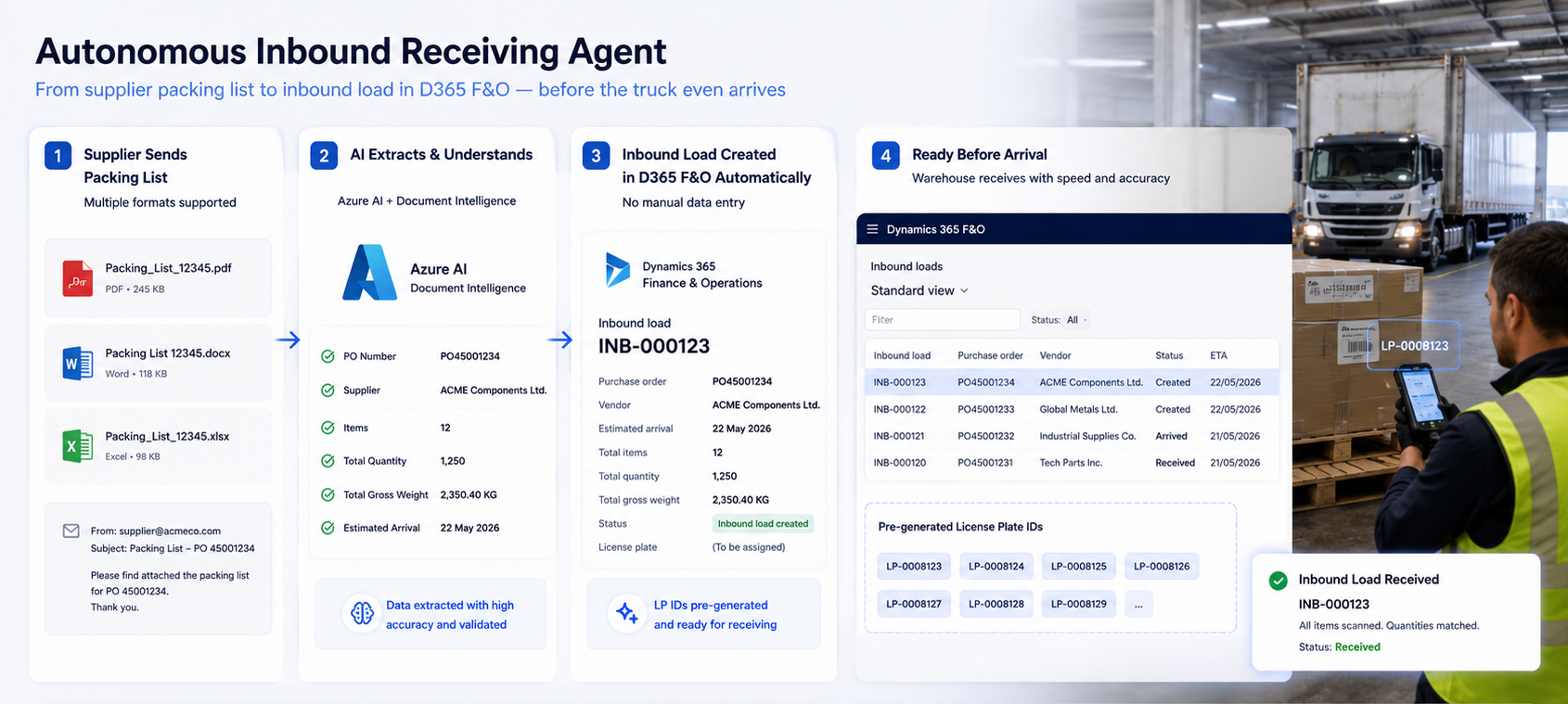Viewport: 1568px width, 704px height.
Task: Click the Arrived status cell
Action: (1171, 436)
